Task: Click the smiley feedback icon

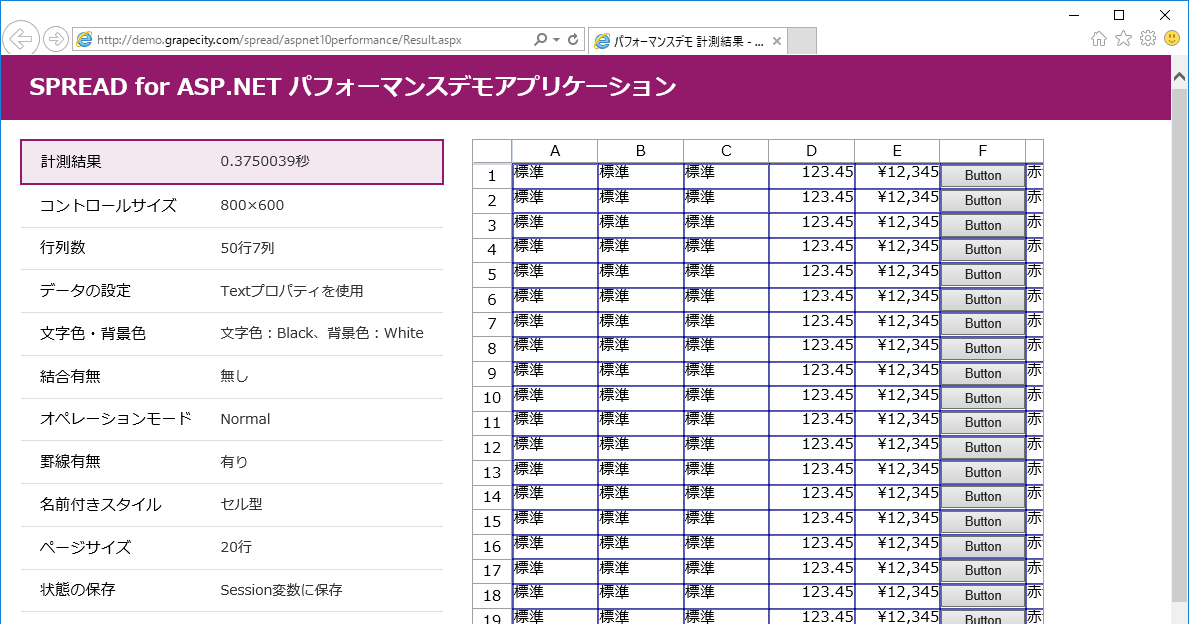Action: point(1172,39)
